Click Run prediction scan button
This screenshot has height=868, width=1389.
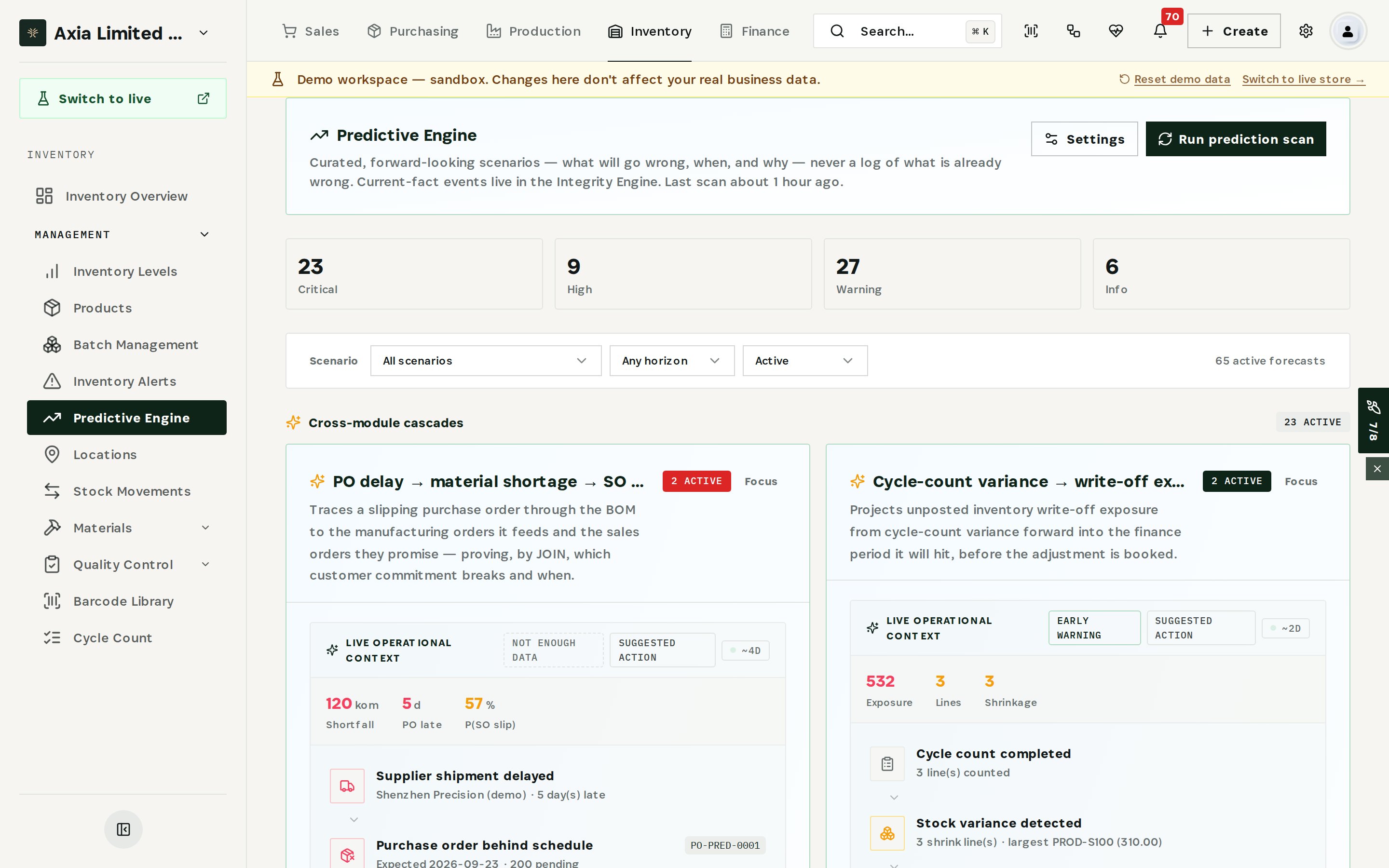(x=1236, y=139)
